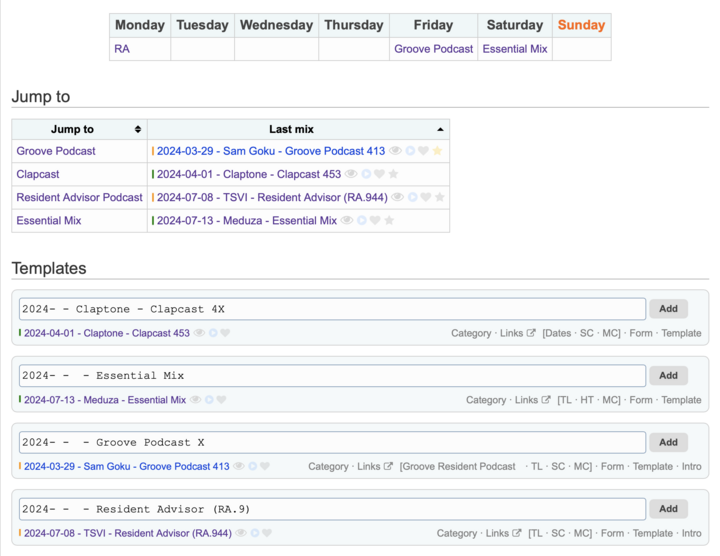Open 2024-07-08 TSVI mix link in table
The height and width of the screenshot is (556, 720).
tap(272, 197)
